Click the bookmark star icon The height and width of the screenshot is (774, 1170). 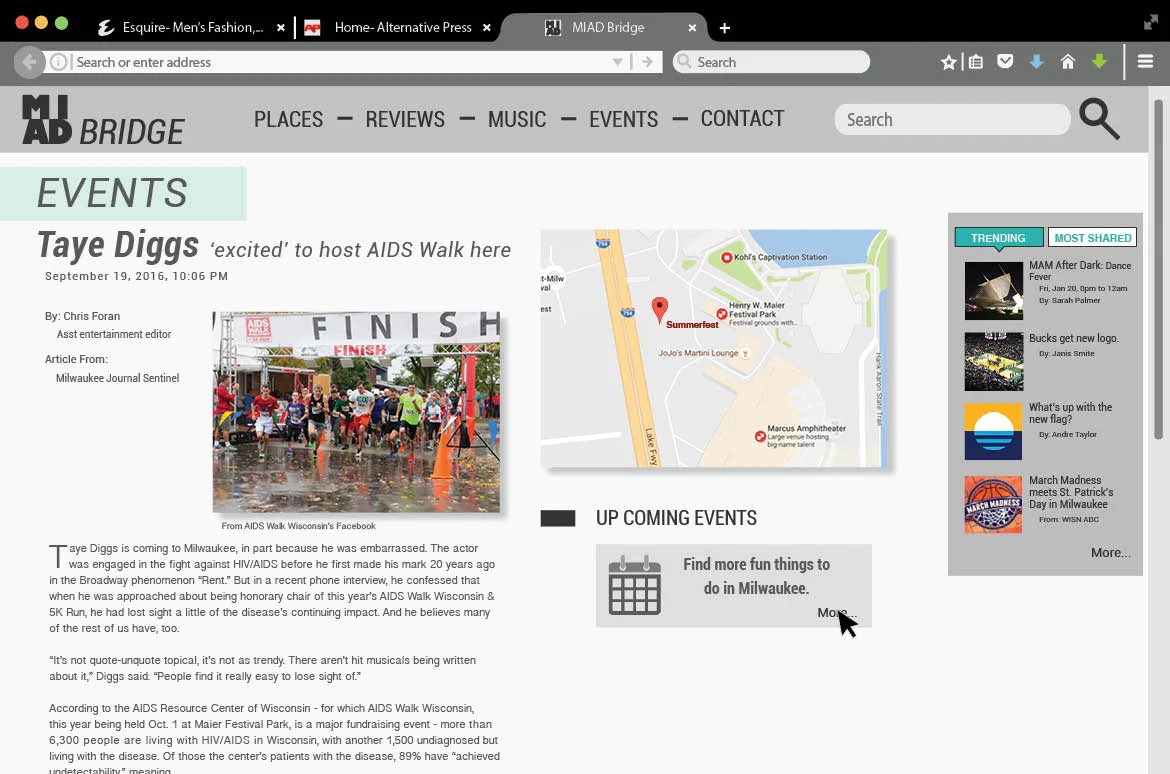(948, 62)
